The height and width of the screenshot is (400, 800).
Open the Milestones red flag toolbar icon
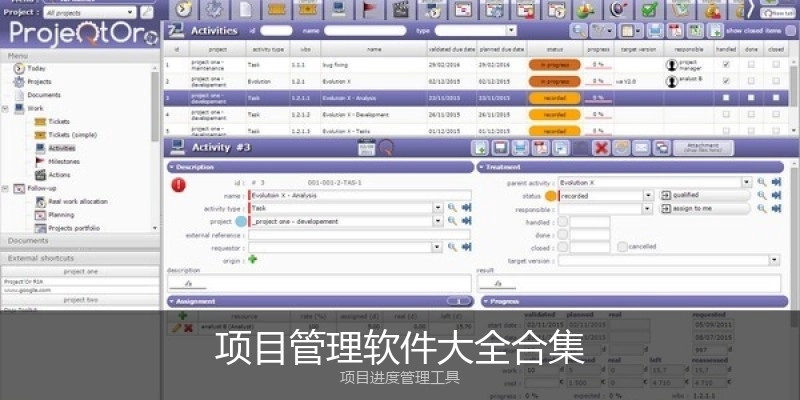[x=369, y=9]
